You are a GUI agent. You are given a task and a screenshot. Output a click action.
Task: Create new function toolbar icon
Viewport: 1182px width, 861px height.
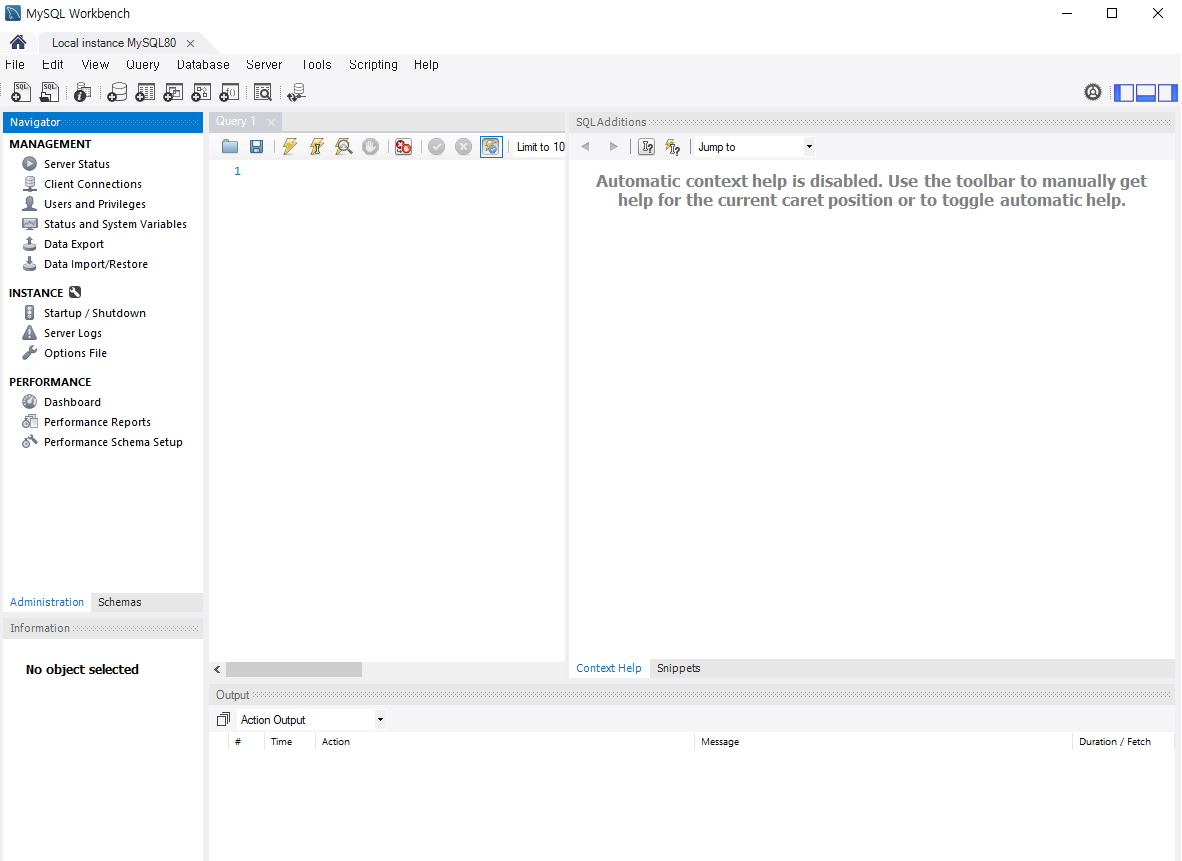pos(228,92)
